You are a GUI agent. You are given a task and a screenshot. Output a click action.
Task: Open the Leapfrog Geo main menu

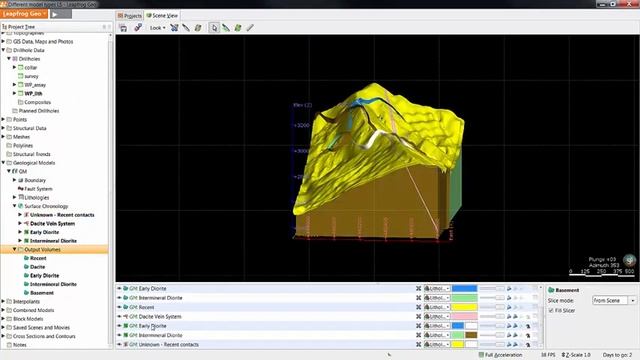[x=24, y=14]
